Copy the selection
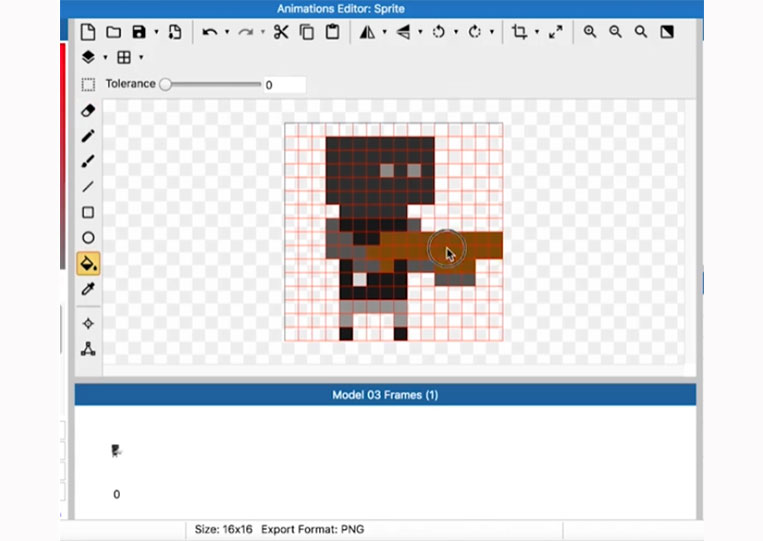Screen dimensions: 763x541 (307, 32)
